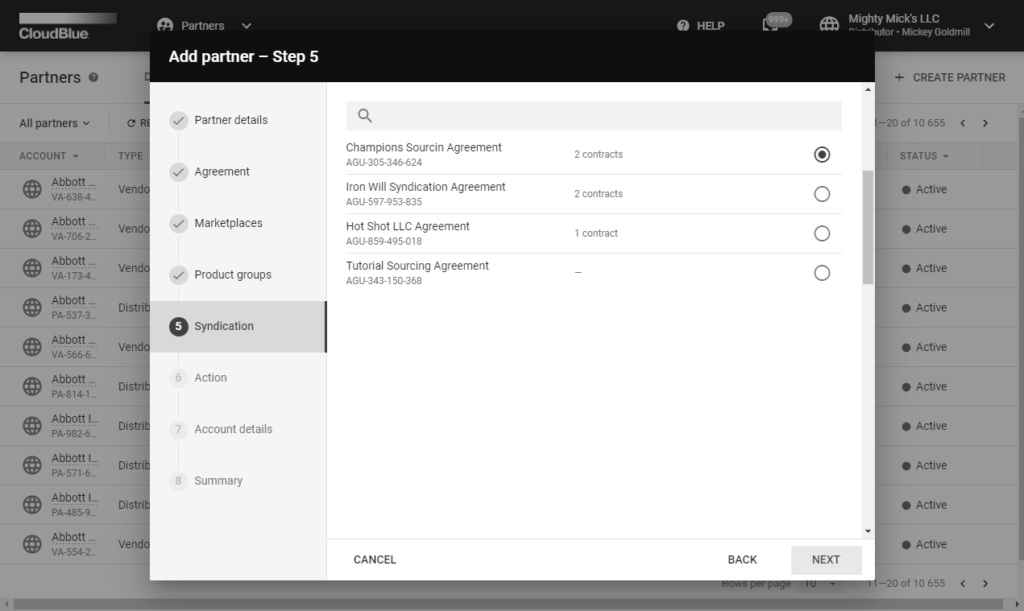
Task: Open the All partners filter dropdown
Action: pos(52,122)
